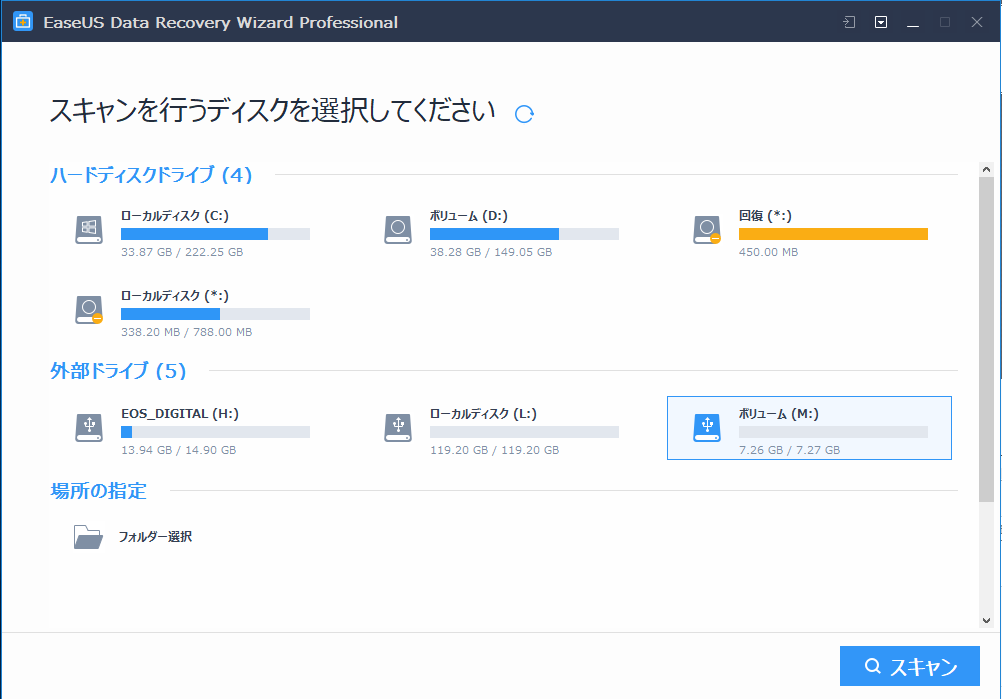The height and width of the screenshot is (699, 1002).
Task: Click the C: drive usage bar
Action: [215, 234]
